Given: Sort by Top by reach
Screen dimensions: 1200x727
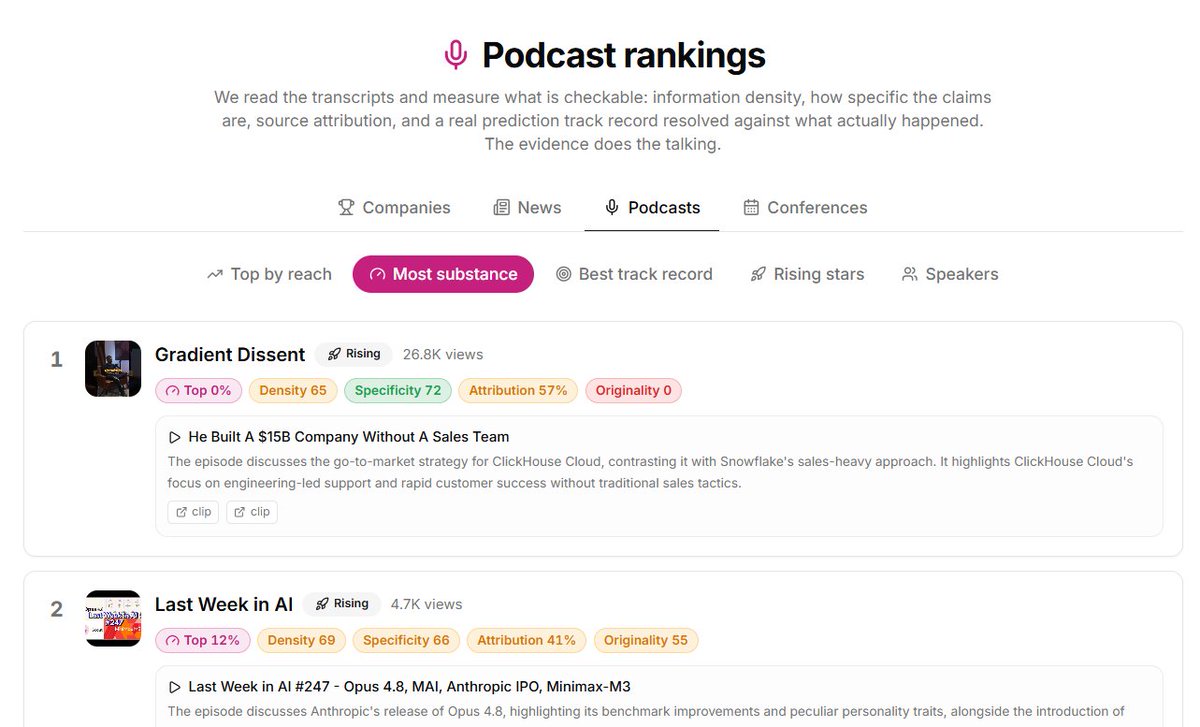Looking at the screenshot, I should (269, 274).
